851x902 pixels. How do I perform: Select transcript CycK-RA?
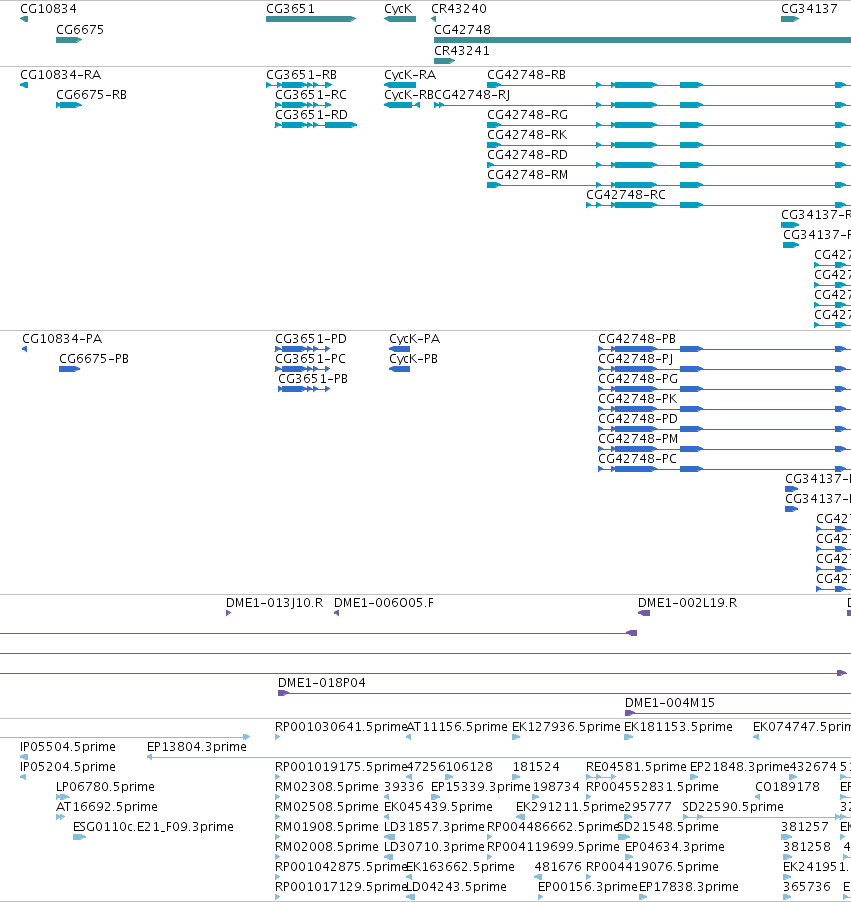pyautogui.click(x=410, y=75)
